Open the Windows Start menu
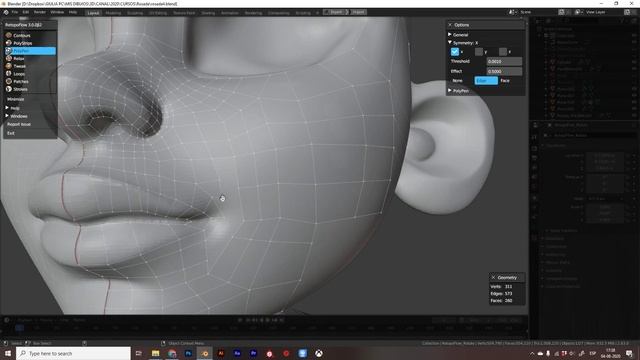 (8, 353)
